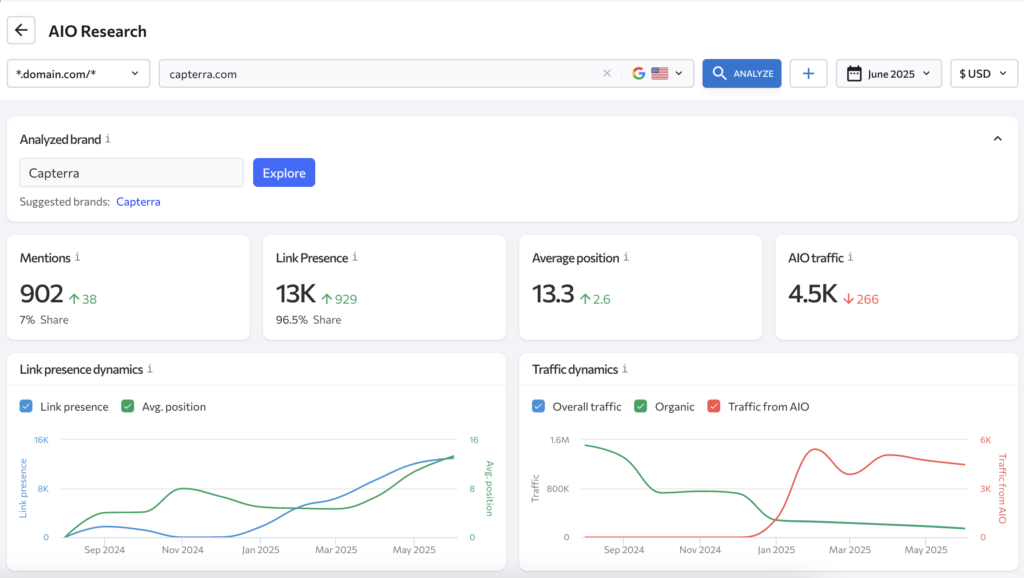This screenshot has height=578, width=1024.
Task: Open the June 2025 date picker
Action: pyautogui.click(x=888, y=73)
